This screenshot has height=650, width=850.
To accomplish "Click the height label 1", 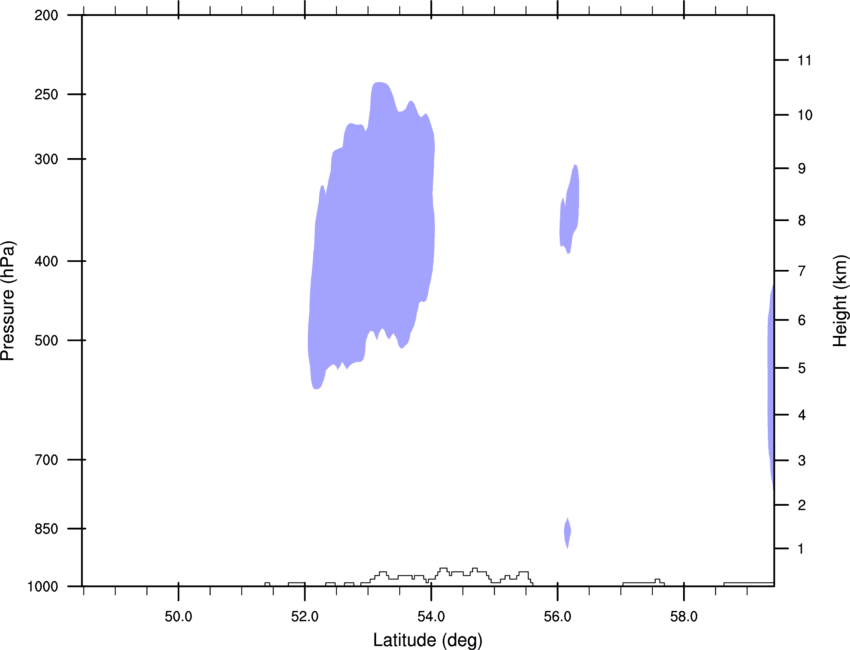I will click(801, 549).
